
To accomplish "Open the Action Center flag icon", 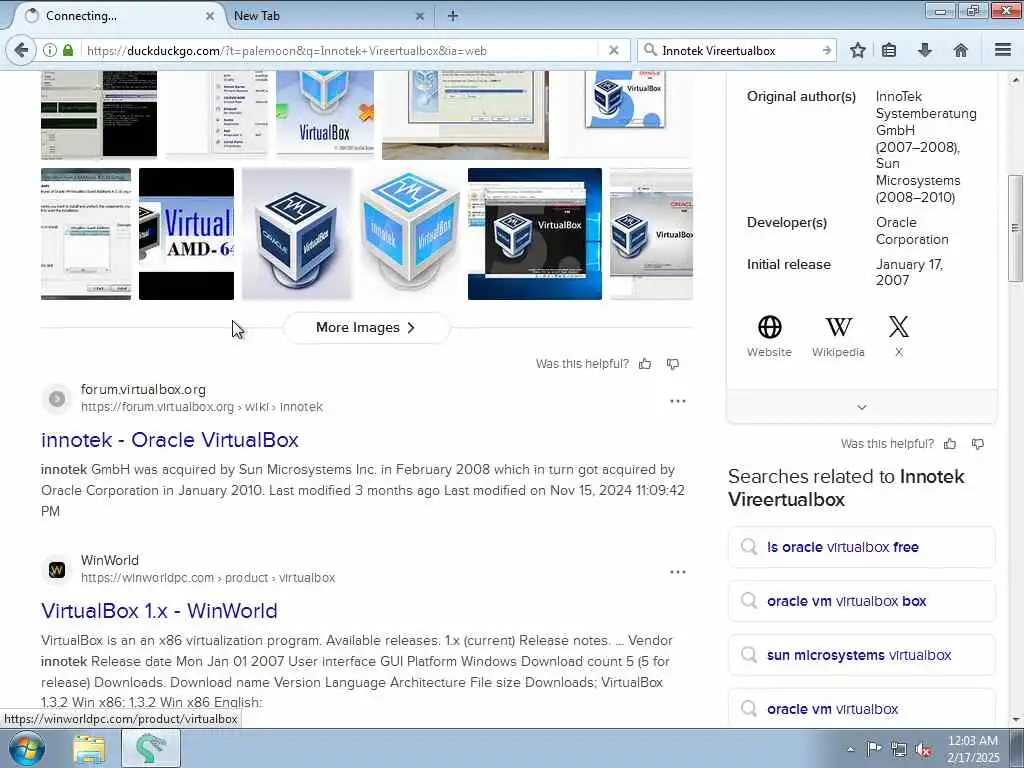I will point(874,749).
